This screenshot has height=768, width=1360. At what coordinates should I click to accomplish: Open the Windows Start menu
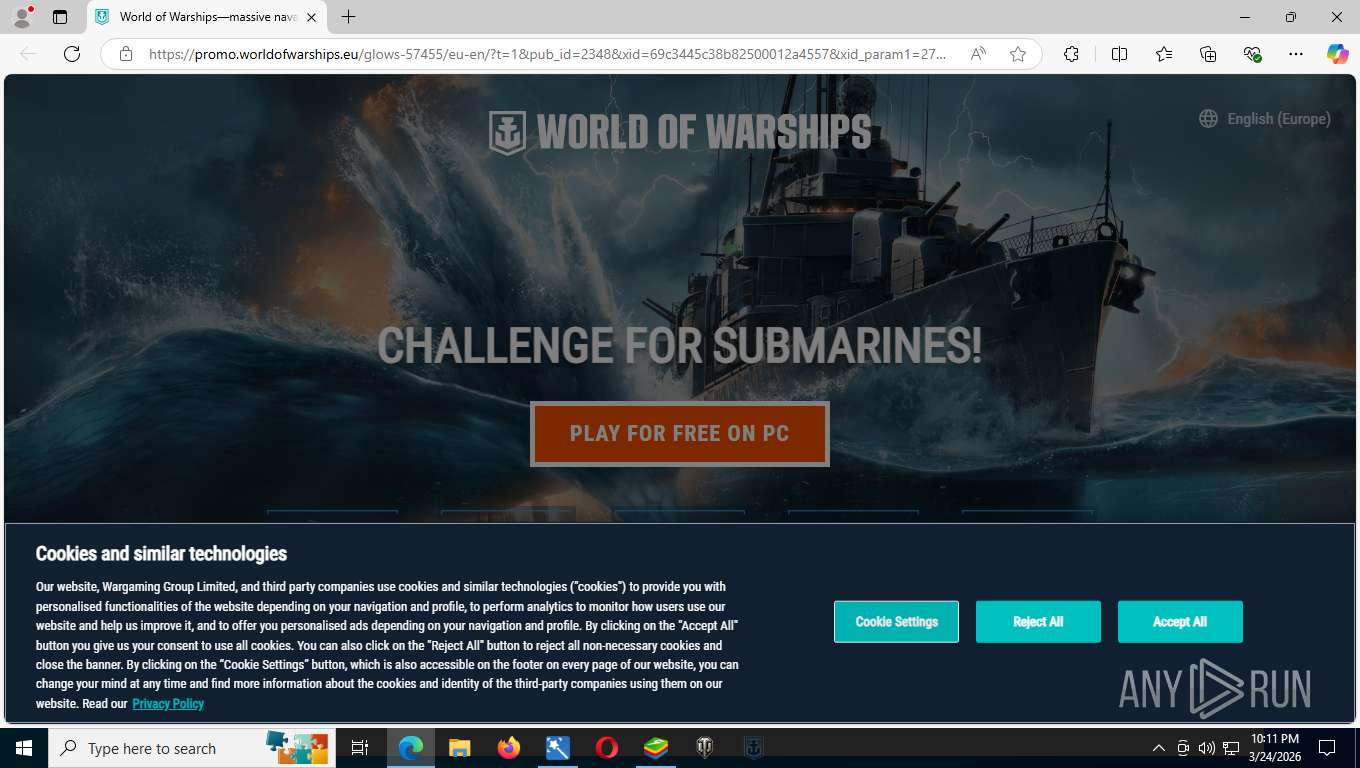tap(23, 748)
